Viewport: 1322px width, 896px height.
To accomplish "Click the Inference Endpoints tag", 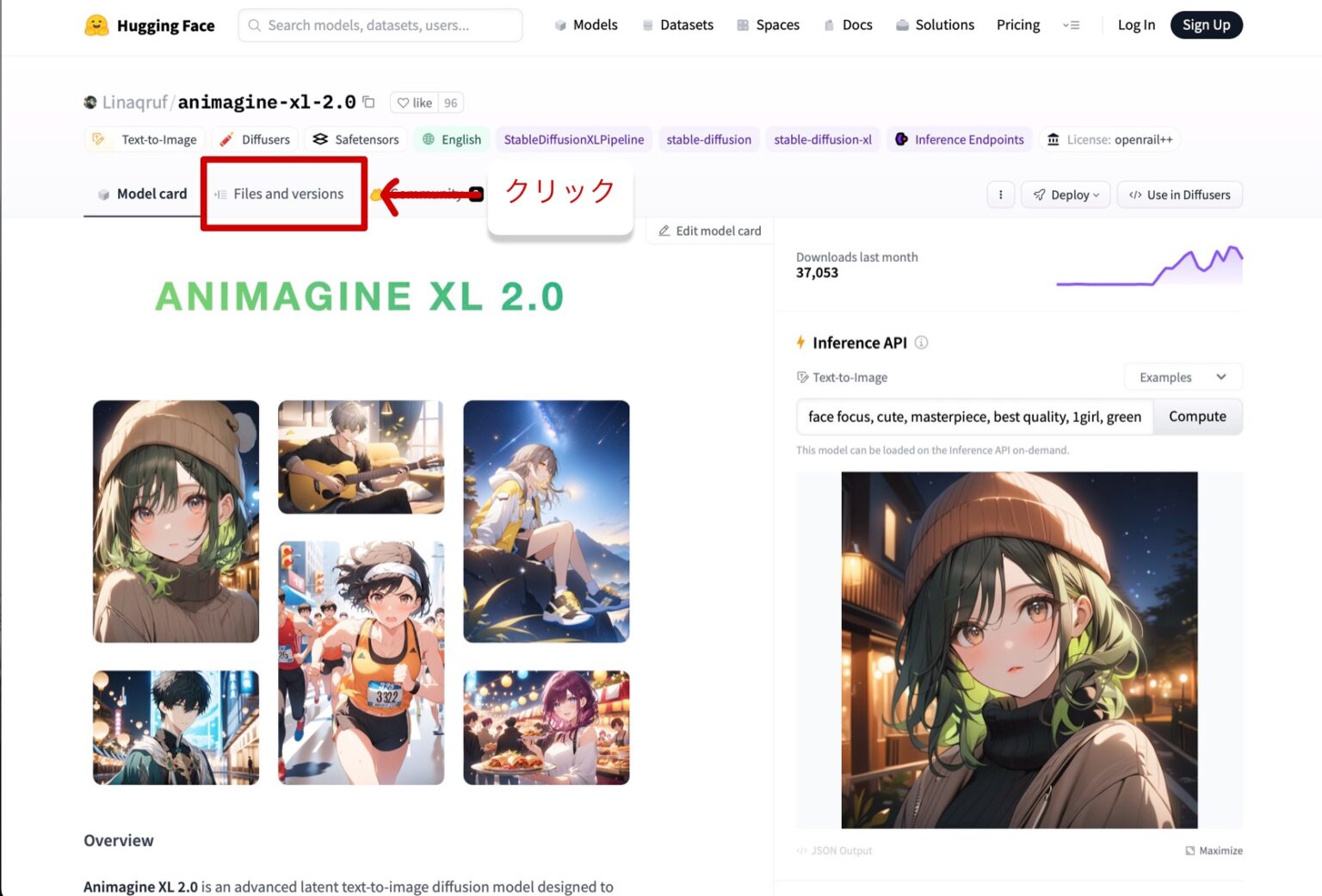I will click(959, 139).
